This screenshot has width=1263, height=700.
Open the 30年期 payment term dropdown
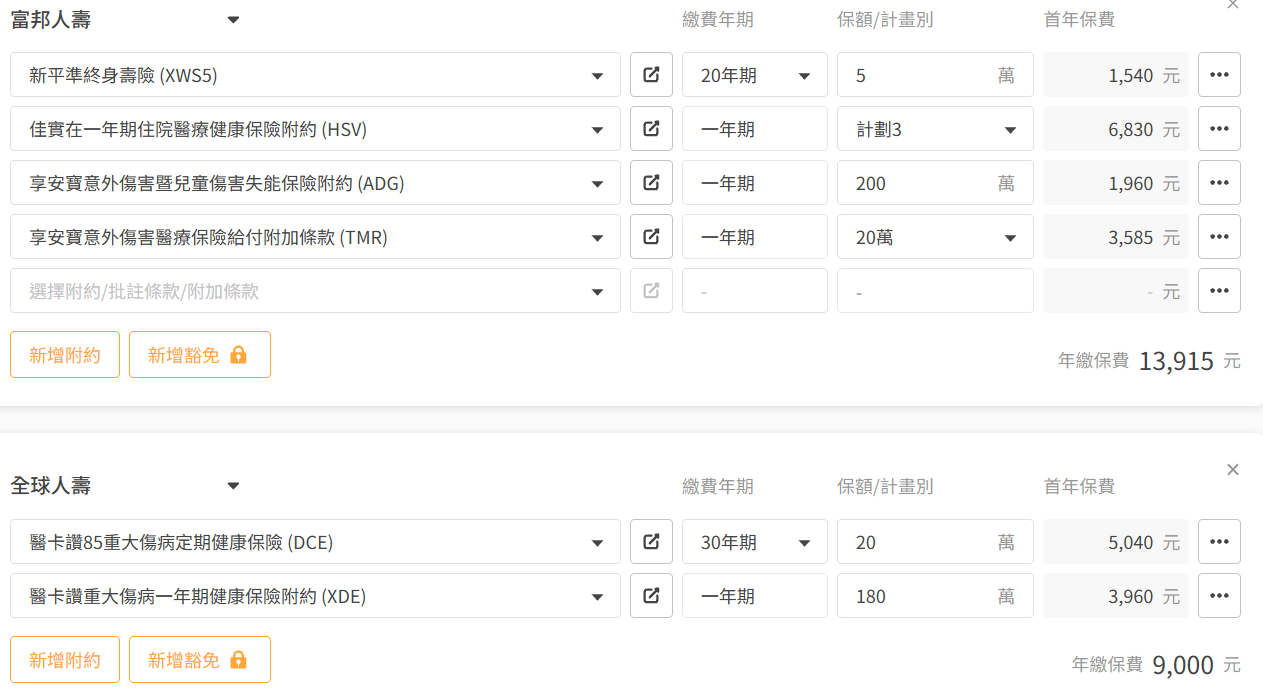coord(755,542)
